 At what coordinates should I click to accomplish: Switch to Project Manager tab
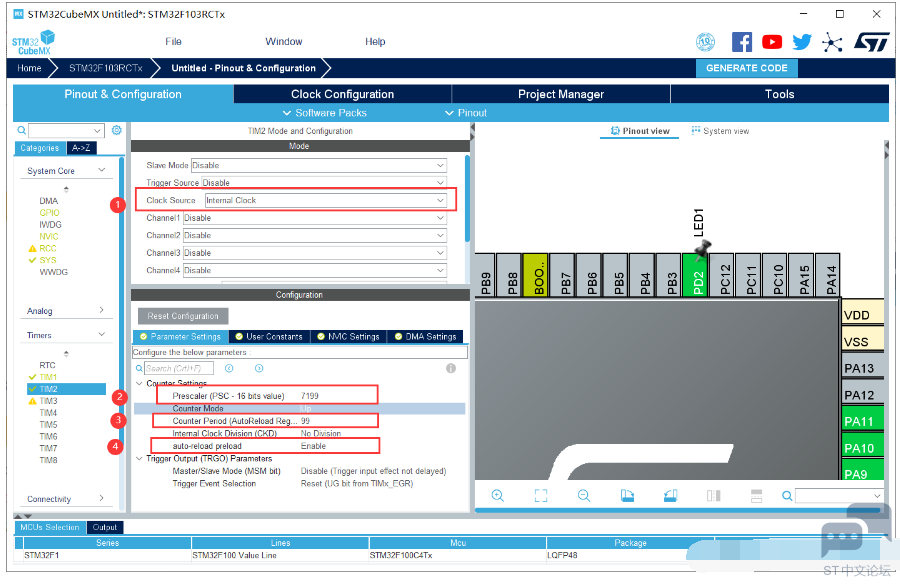tap(561, 94)
